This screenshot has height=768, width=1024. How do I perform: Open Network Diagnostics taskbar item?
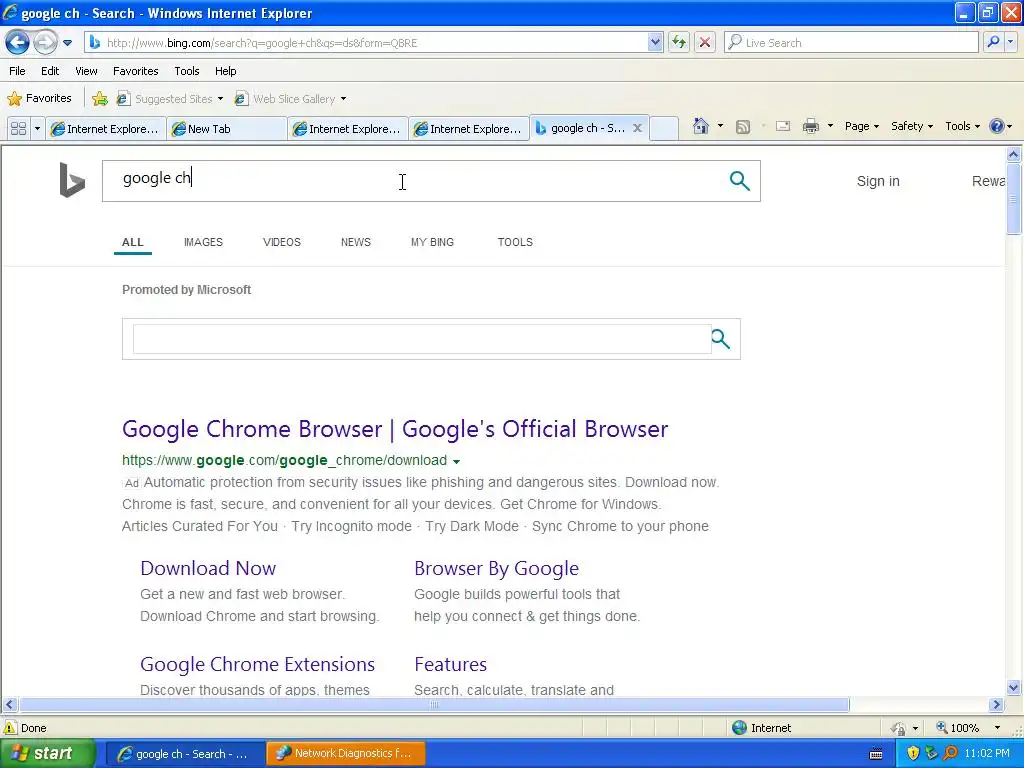(345, 753)
